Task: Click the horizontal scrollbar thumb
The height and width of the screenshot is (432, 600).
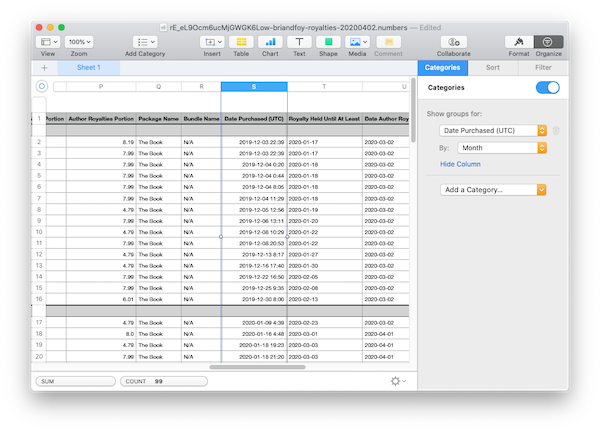Action: (x=258, y=367)
